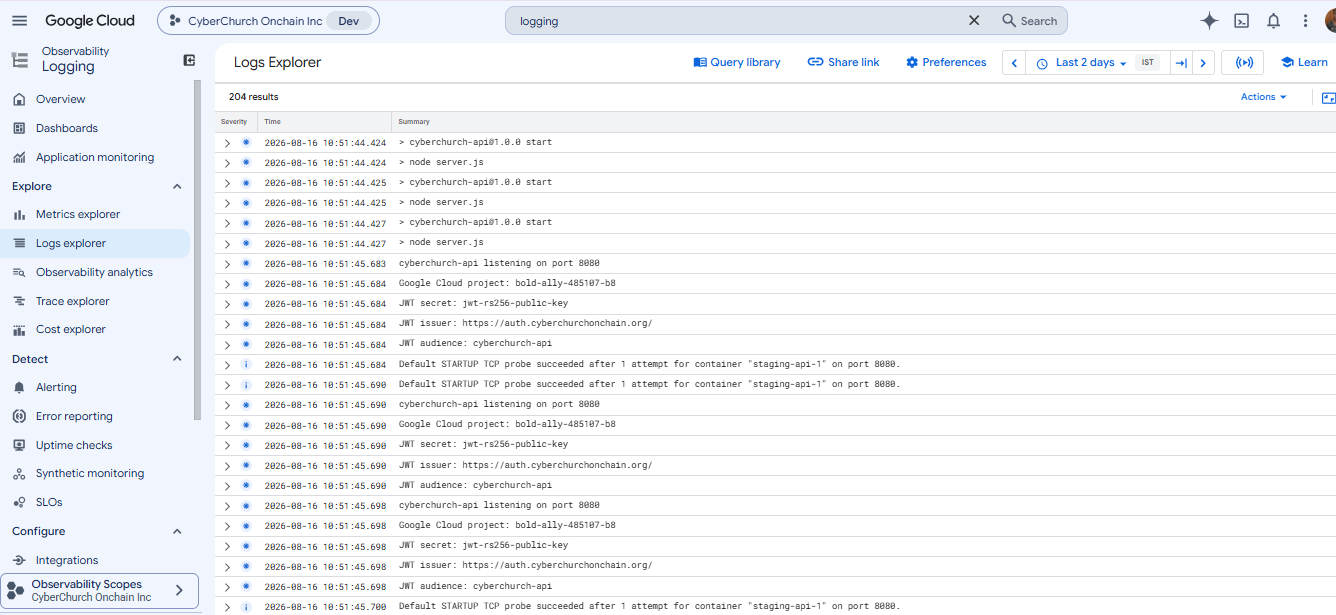This screenshot has width=1336, height=615.
Task: Step the time range forward
Action: pos(1203,63)
